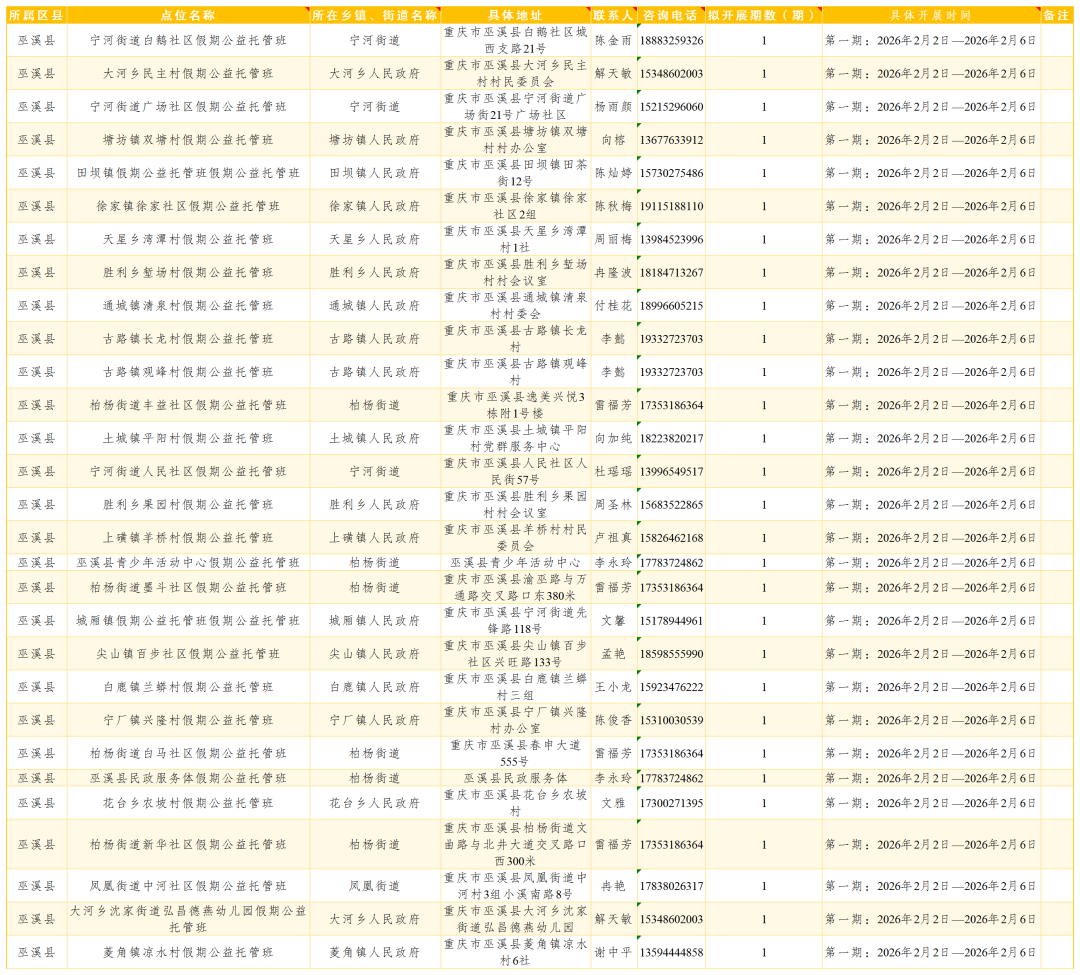The image size is (1080, 975).
Task: Click cell 天星乡湾潭村假期公益托管班
Action: [188, 239]
